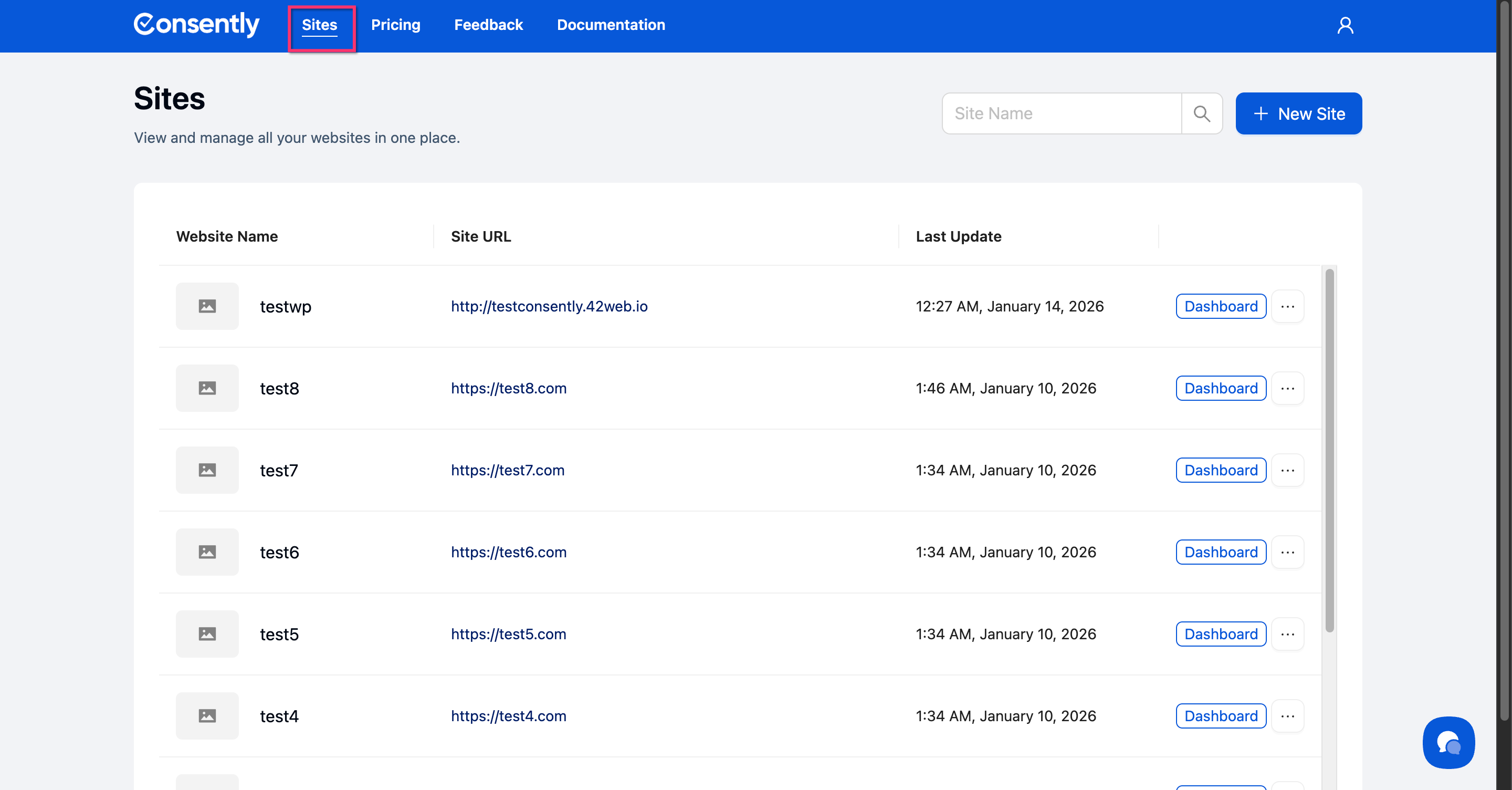Open more options for testwp
The width and height of the screenshot is (1512, 790).
click(x=1287, y=306)
